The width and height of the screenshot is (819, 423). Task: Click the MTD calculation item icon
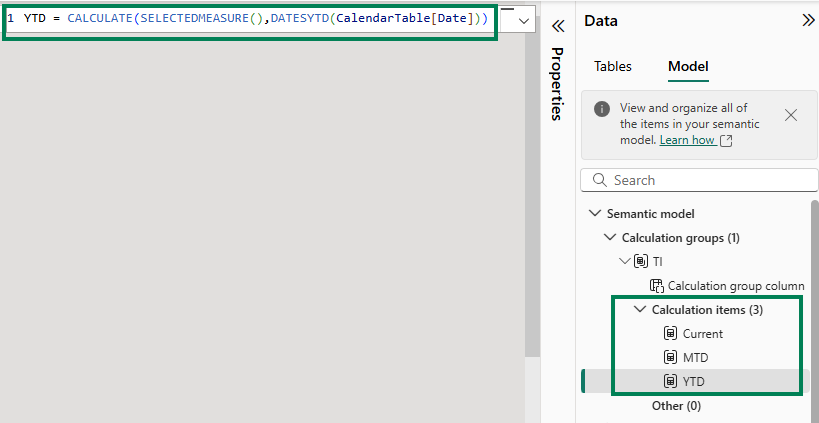[x=670, y=357]
